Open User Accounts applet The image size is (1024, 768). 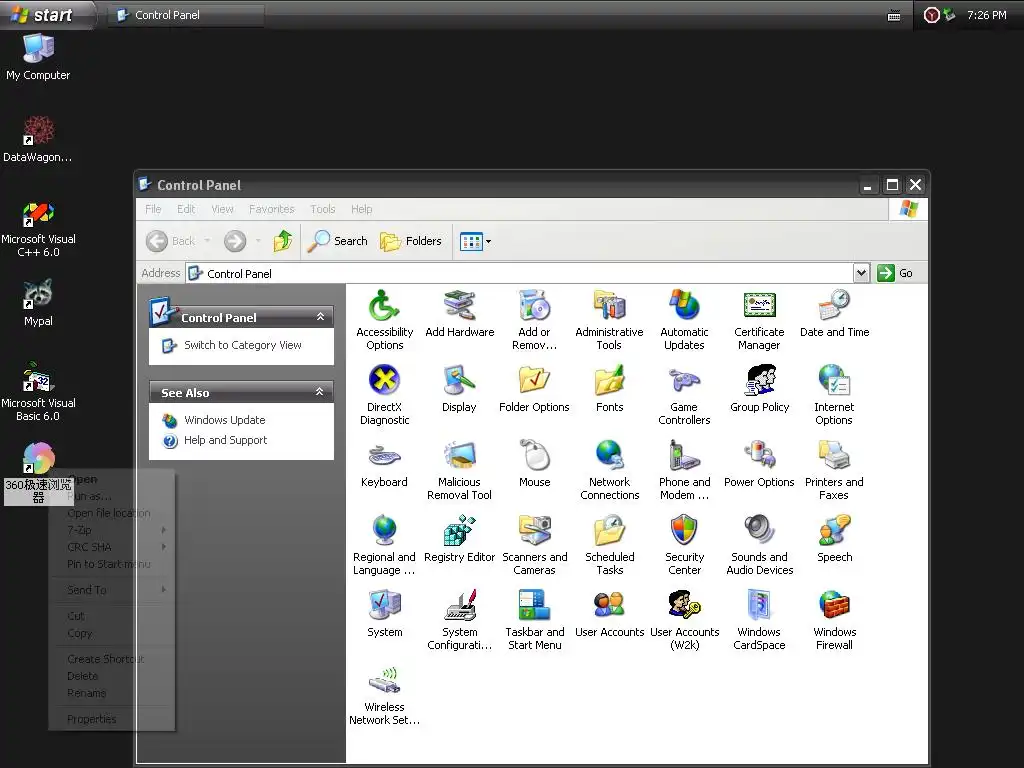coord(609,615)
